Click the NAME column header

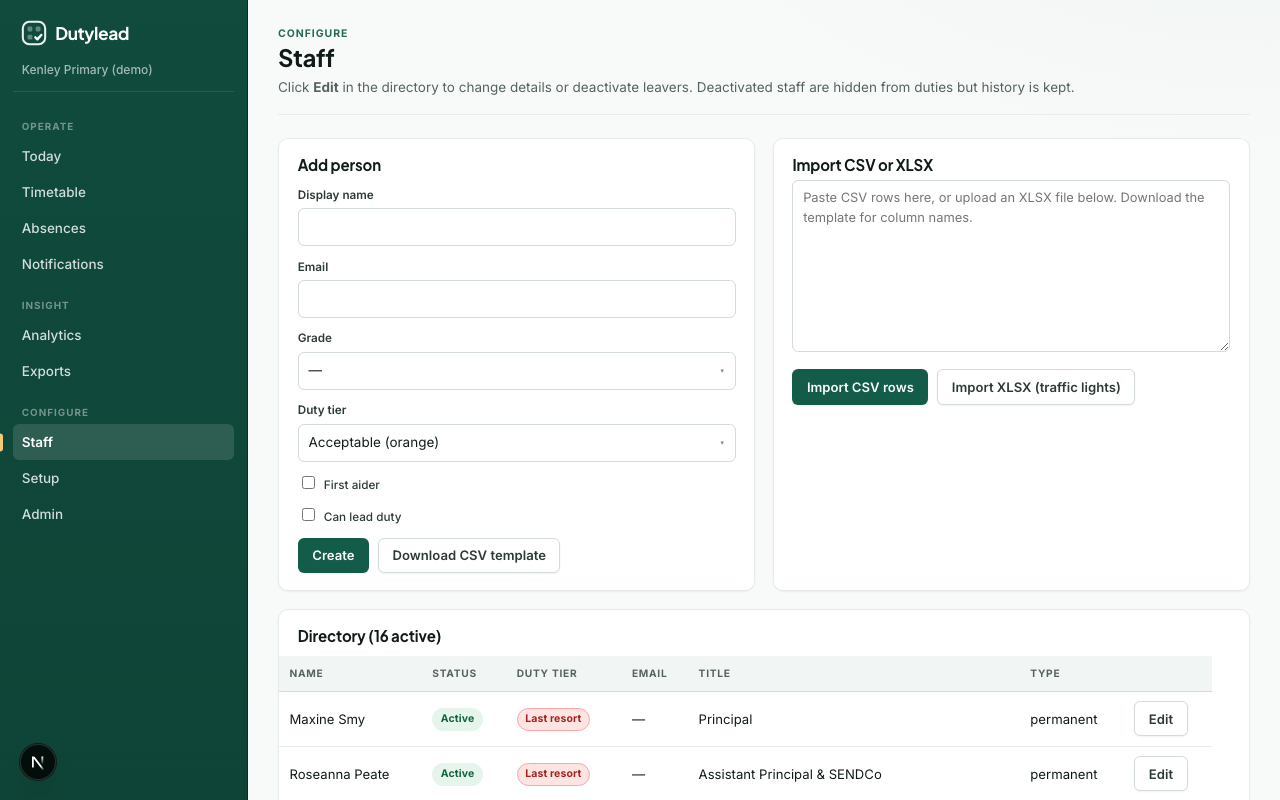coord(306,673)
